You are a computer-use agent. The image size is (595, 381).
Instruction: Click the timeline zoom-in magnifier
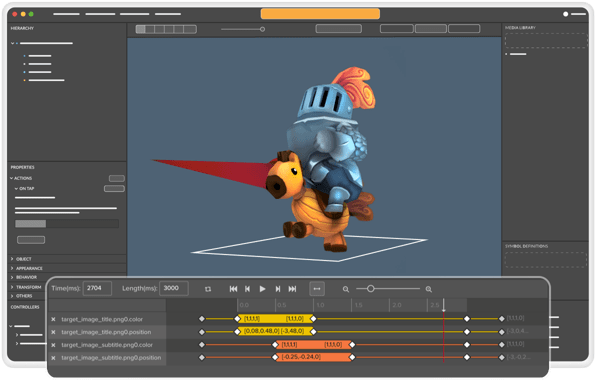pyautogui.click(x=429, y=289)
